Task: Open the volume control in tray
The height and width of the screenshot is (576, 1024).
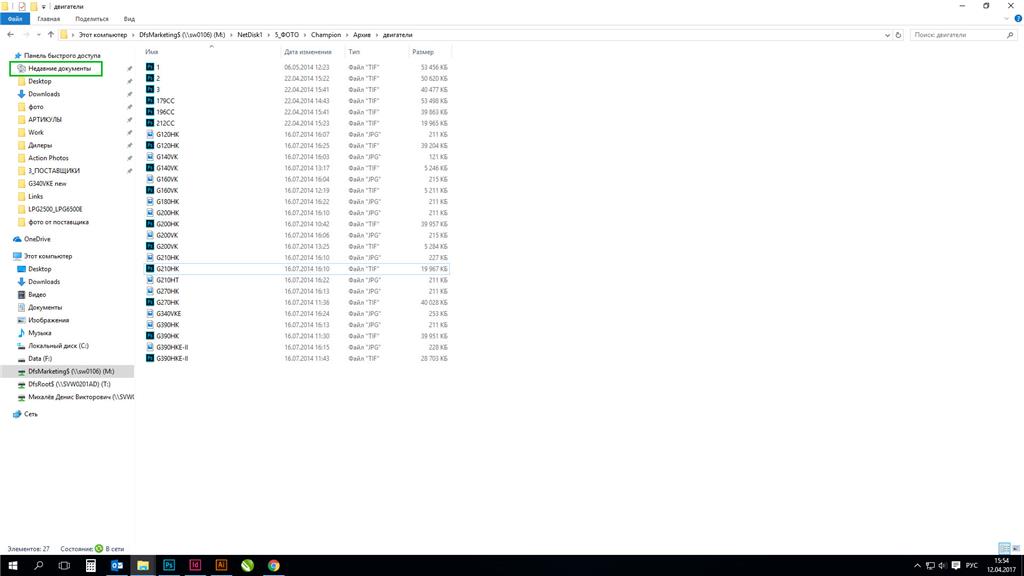Action: coord(942,566)
